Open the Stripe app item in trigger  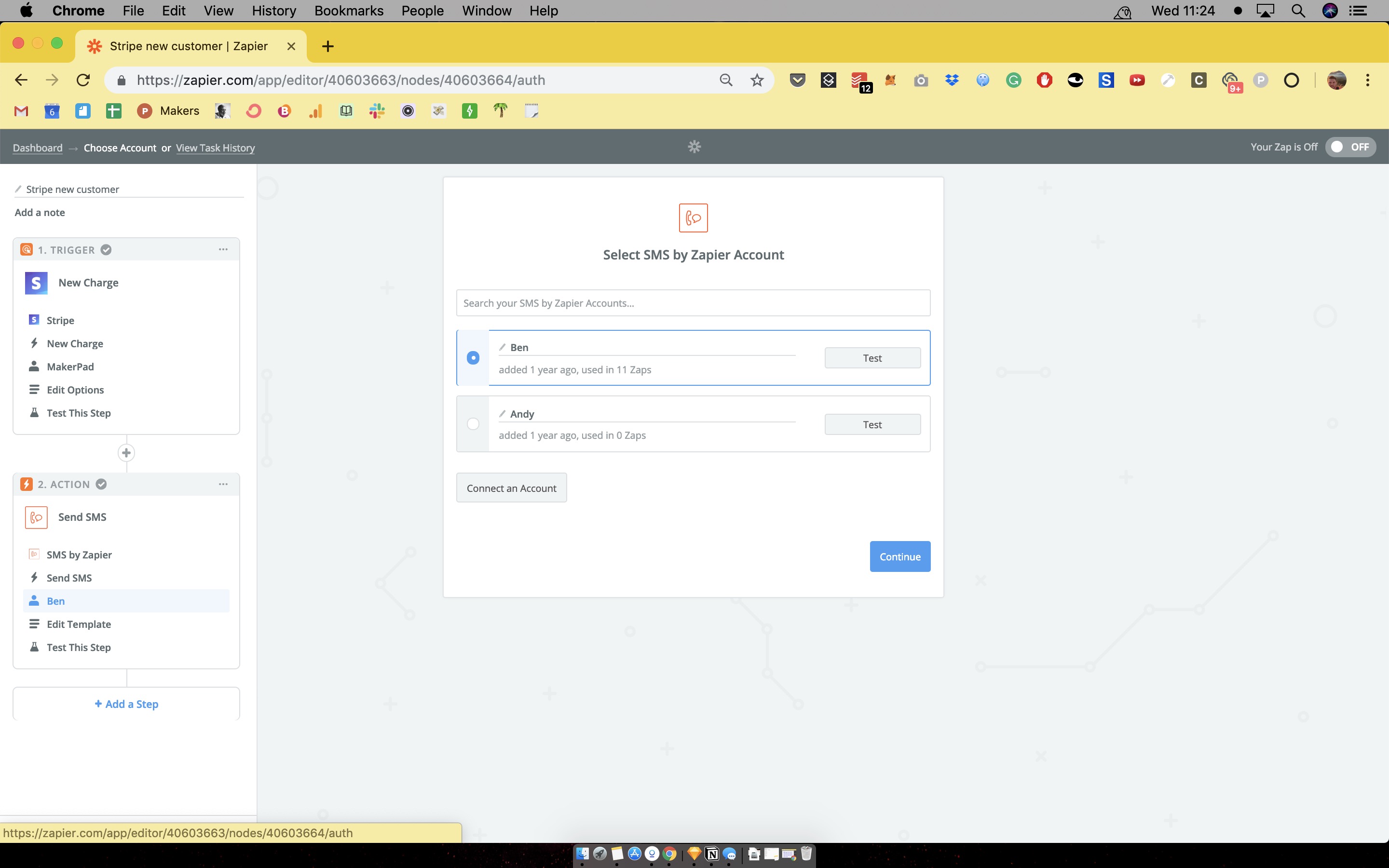126,320
